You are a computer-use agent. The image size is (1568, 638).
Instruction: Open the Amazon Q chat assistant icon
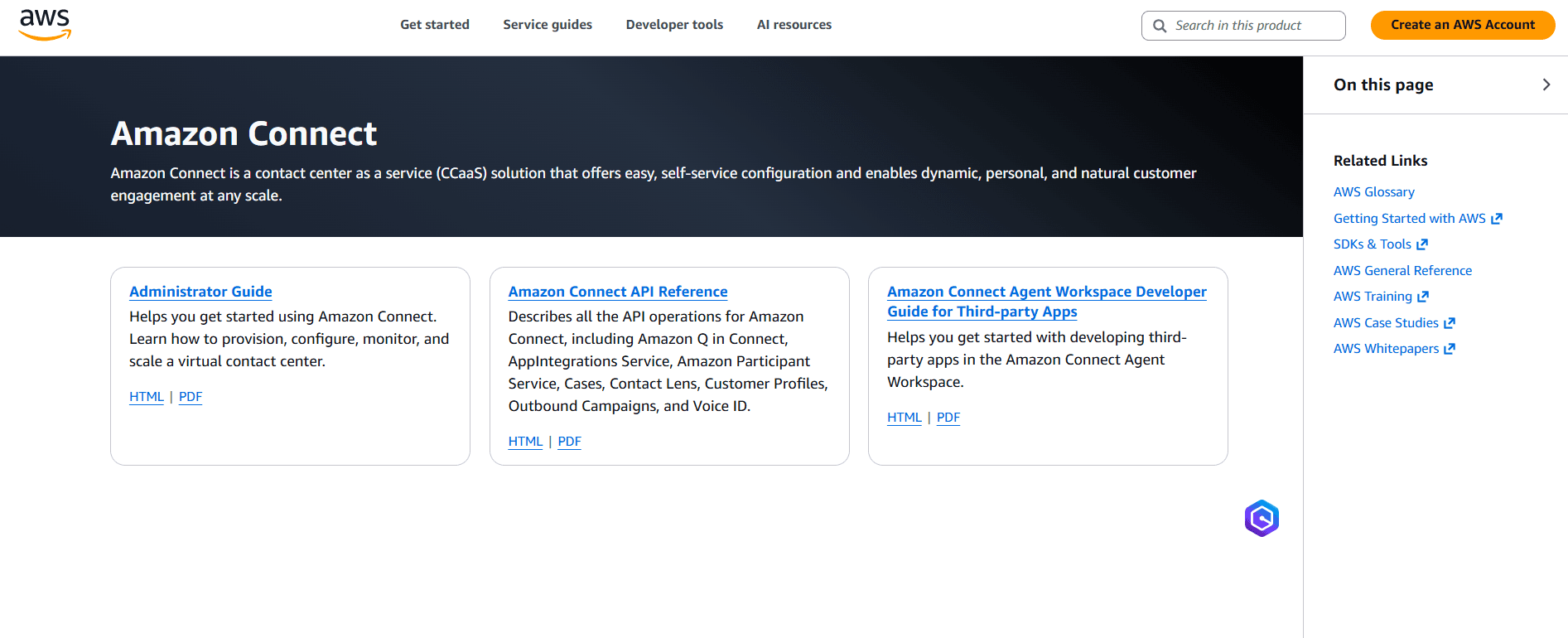[1262, 519]
